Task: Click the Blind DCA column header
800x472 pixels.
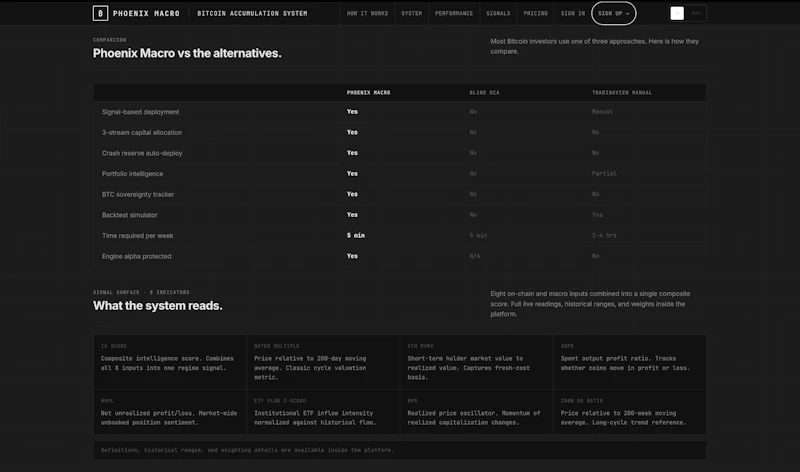Action: point(484,93)
